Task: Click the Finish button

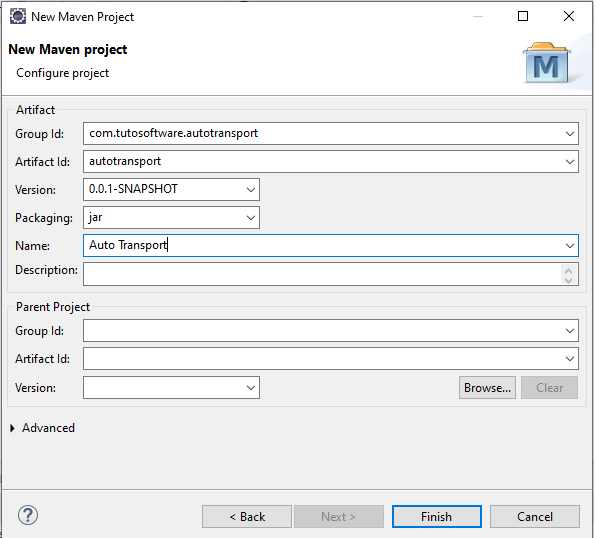Action: pos(437,517)
